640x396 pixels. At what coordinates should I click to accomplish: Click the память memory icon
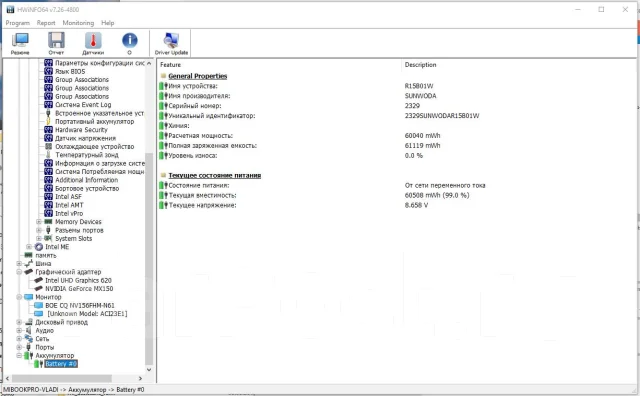click(x=29, y=255)
